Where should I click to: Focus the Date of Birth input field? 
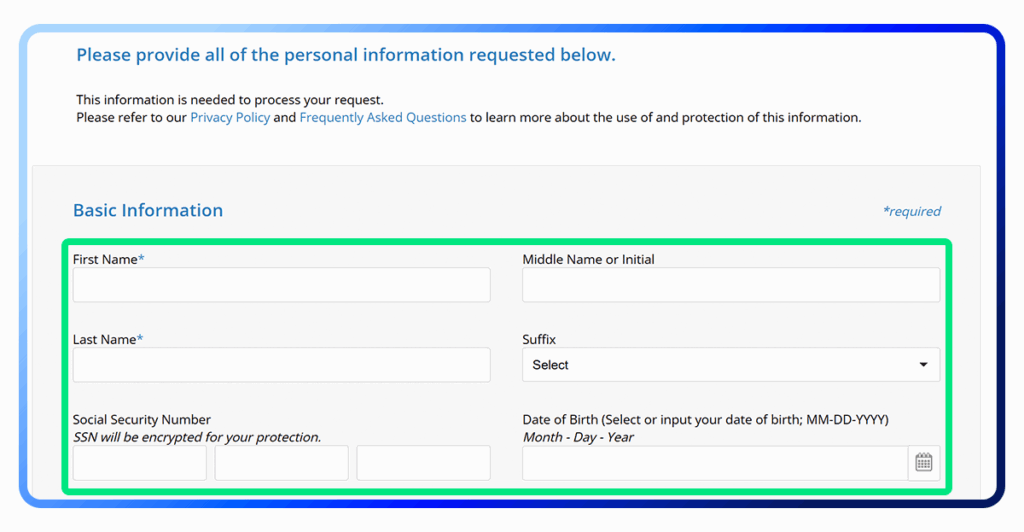tap(715, 462)
